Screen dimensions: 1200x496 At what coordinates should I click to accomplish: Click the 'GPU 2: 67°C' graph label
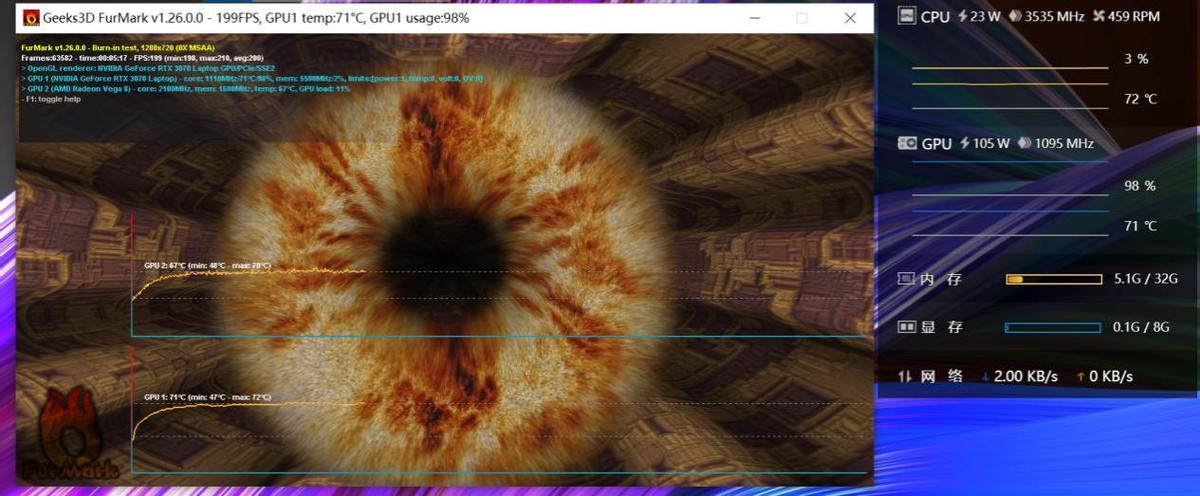click(x=207, y=266)
